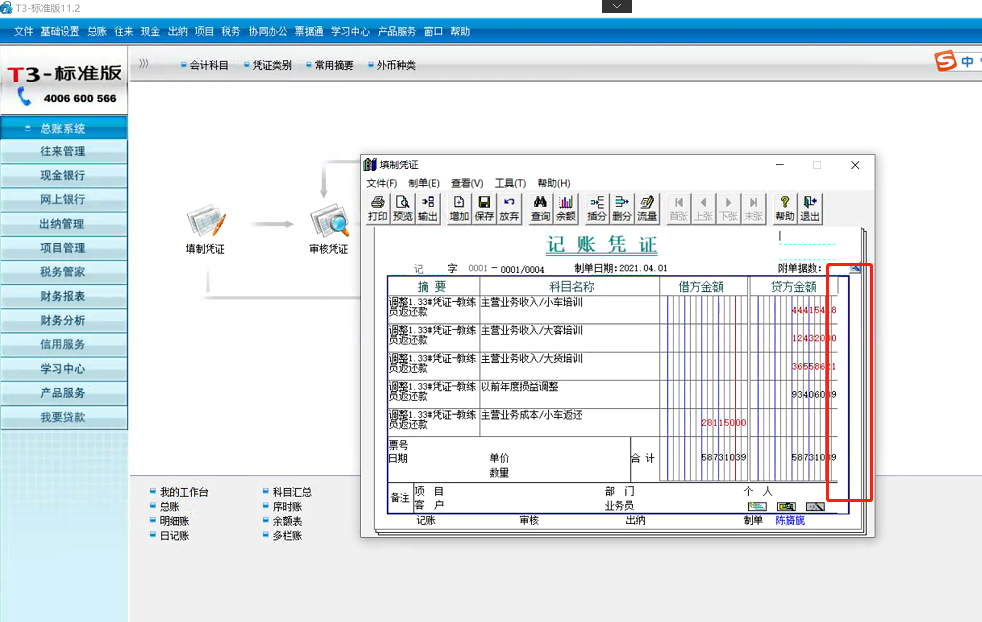The height and width of the screenshot is (622, 982).
Task: Open 往来管理 in sidebar
Action: pyautogui.click(x=64, y=152)
